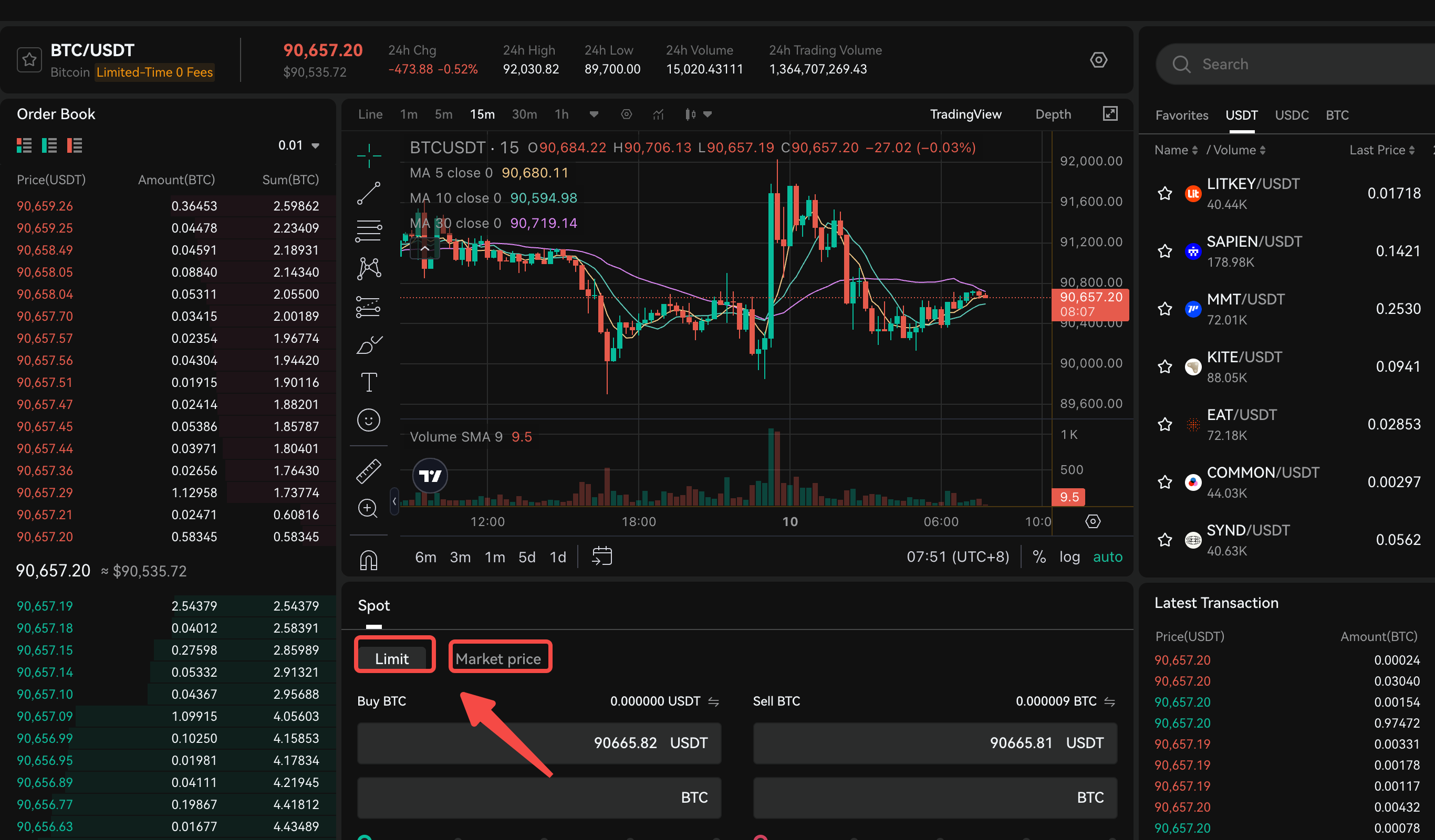
Task: Select the 30m chart interval
Action: tap(524, 114)
